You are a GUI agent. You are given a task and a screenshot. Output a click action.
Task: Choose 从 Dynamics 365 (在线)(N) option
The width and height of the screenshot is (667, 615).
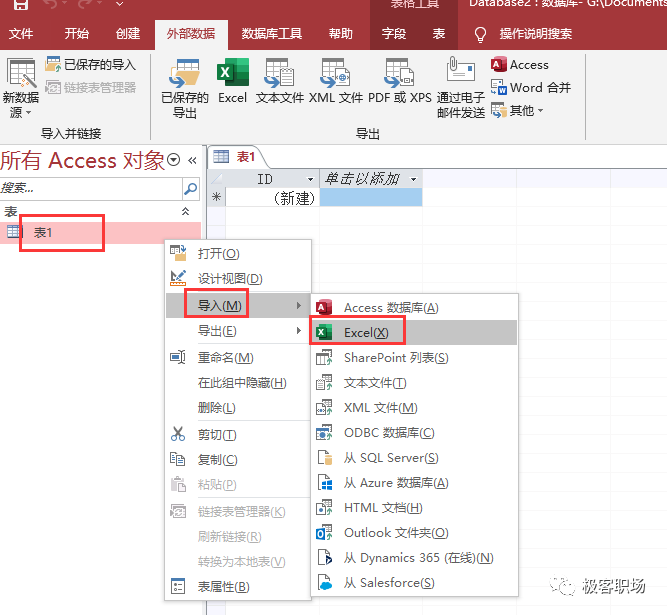414,558
